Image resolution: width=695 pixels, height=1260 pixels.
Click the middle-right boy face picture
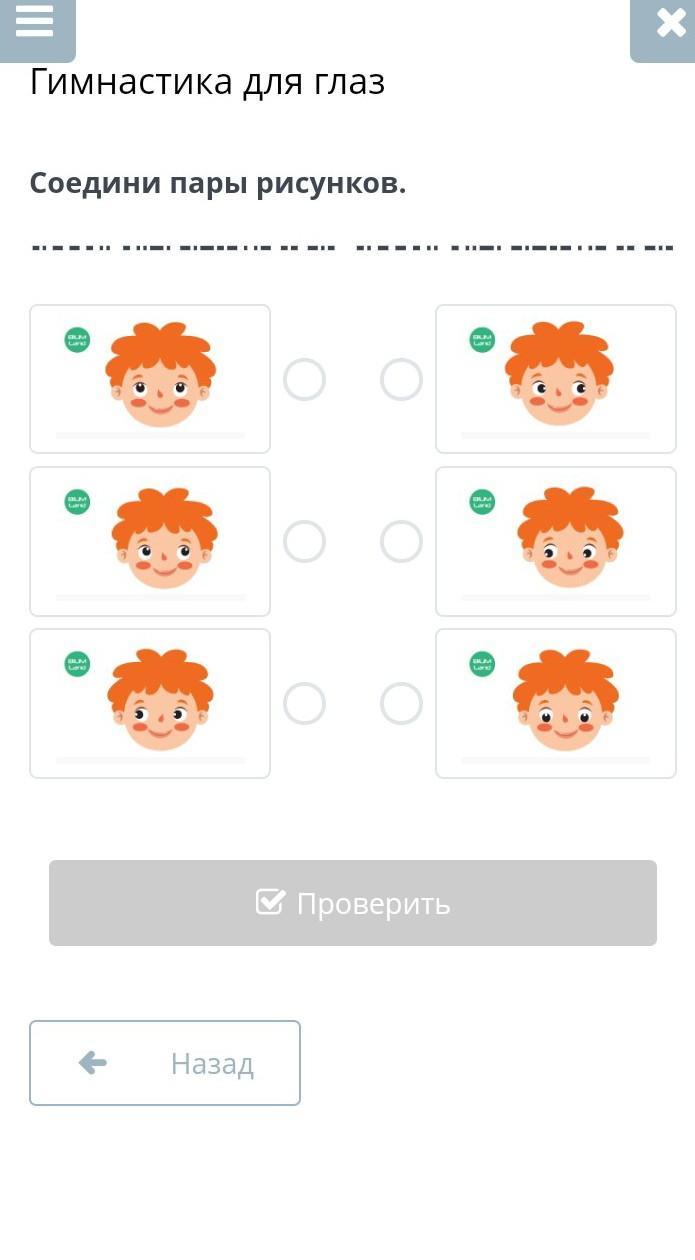(x=570, y=539)
